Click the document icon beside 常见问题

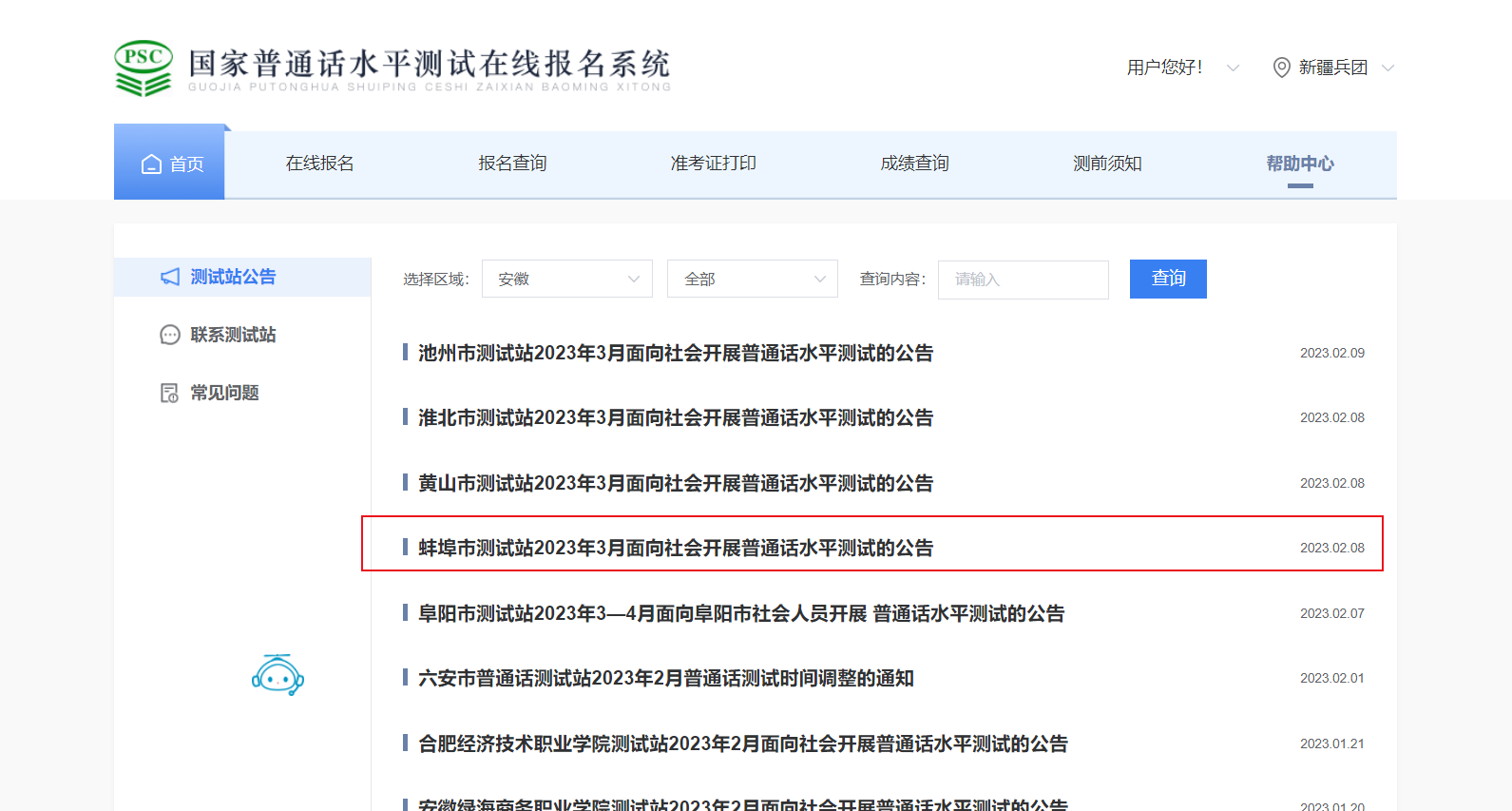[x=170, y=393]
